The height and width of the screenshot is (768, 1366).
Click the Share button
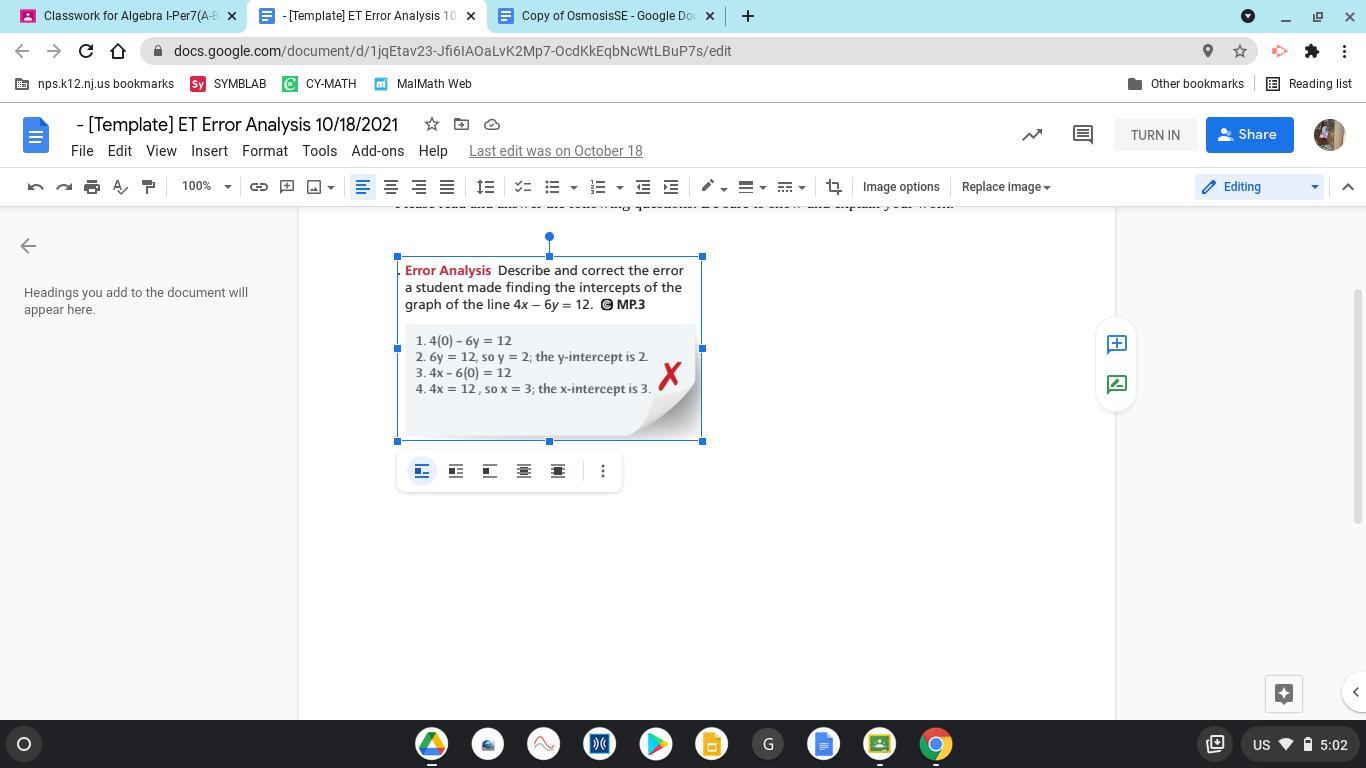1249,135
